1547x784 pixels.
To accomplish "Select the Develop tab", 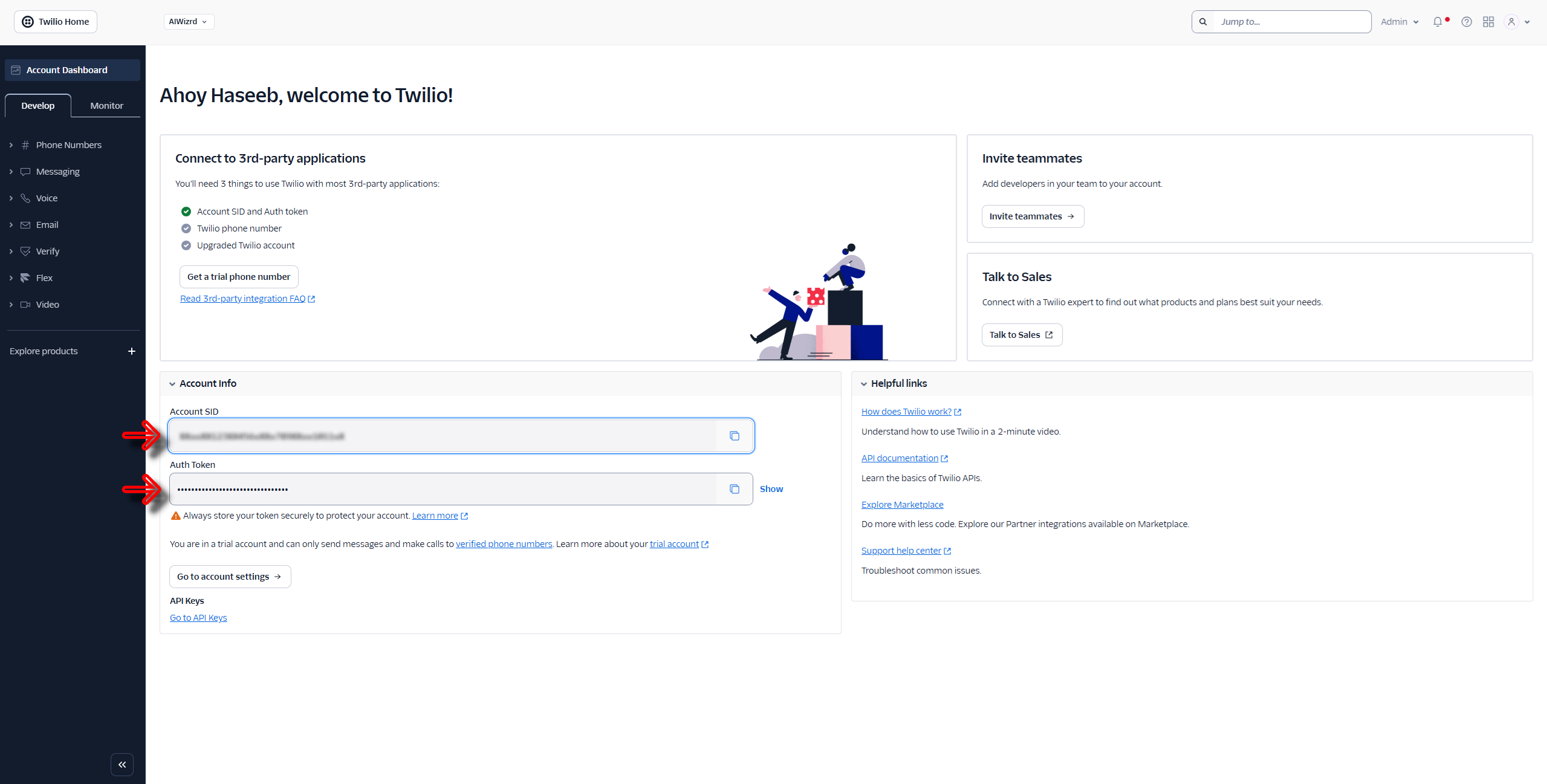I will (37, 106).
